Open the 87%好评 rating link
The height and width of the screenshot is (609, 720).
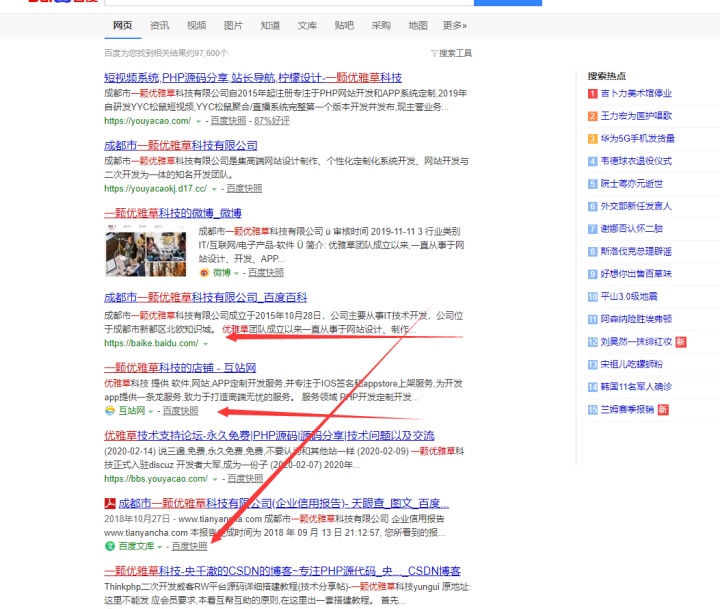point(272,121)
